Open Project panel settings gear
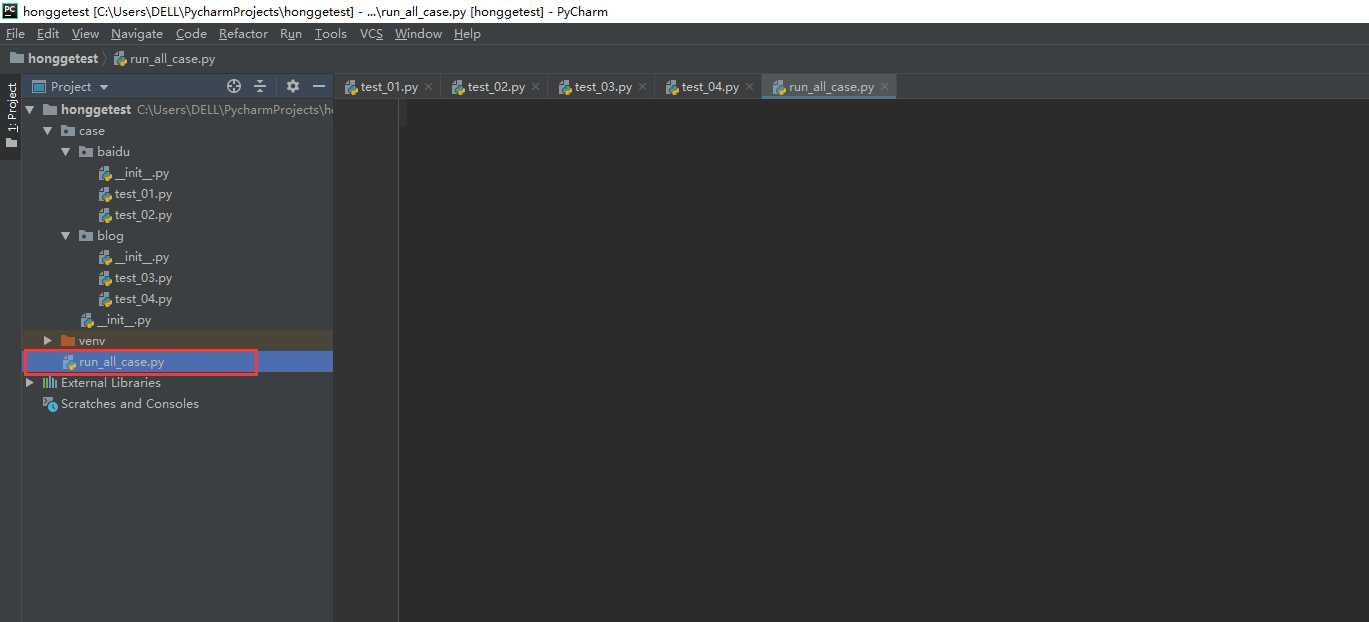The image size is (1369, 622). pyautogui.click(x=293, y=86)
